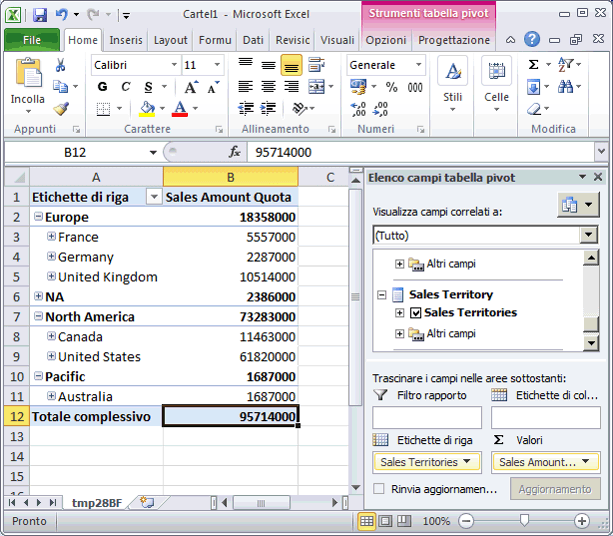
Task: Open the File tab
Action: click(x=32, y=40)
